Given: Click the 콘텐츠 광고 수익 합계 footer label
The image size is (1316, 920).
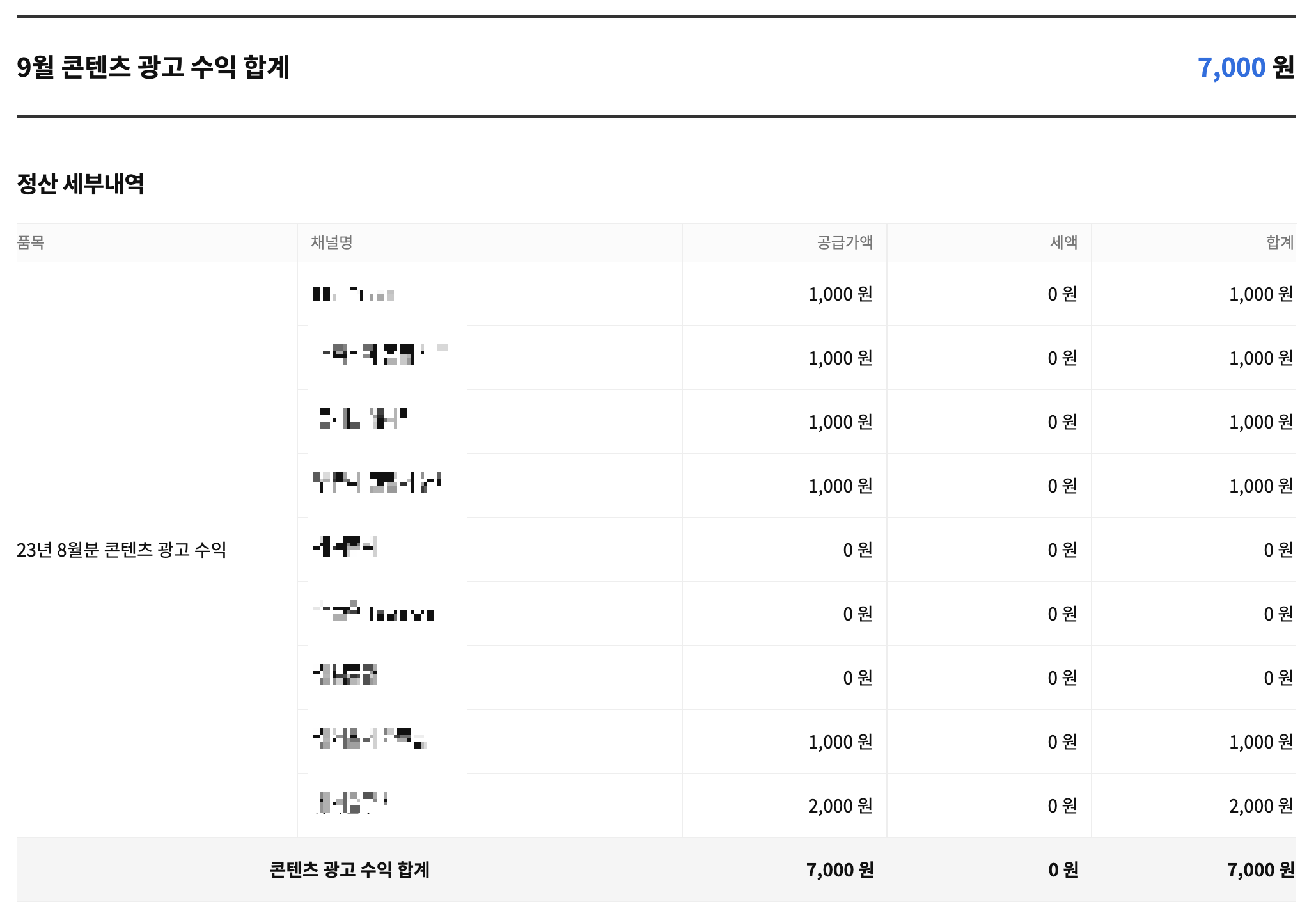Looking at the screenshot, I should [x=349, y=869].
